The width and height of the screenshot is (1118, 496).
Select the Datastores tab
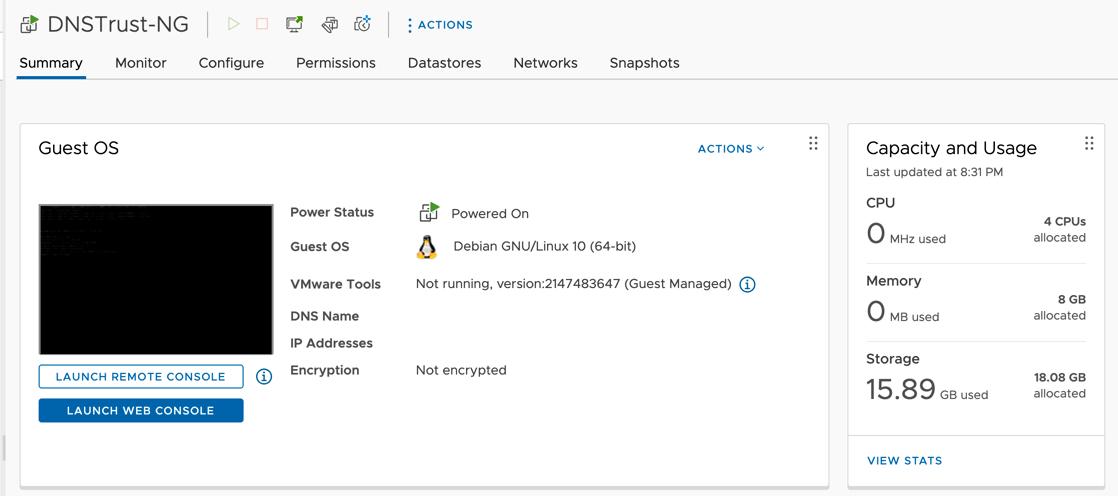pyautogui.click(x=444, y=63)
